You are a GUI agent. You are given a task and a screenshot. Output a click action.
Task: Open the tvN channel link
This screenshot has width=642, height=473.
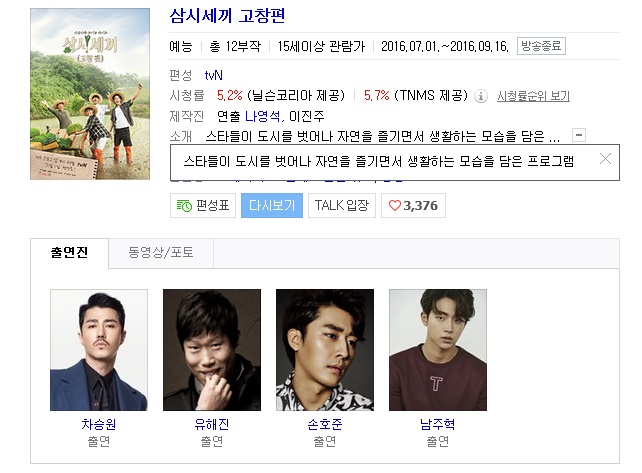[213, 75]
